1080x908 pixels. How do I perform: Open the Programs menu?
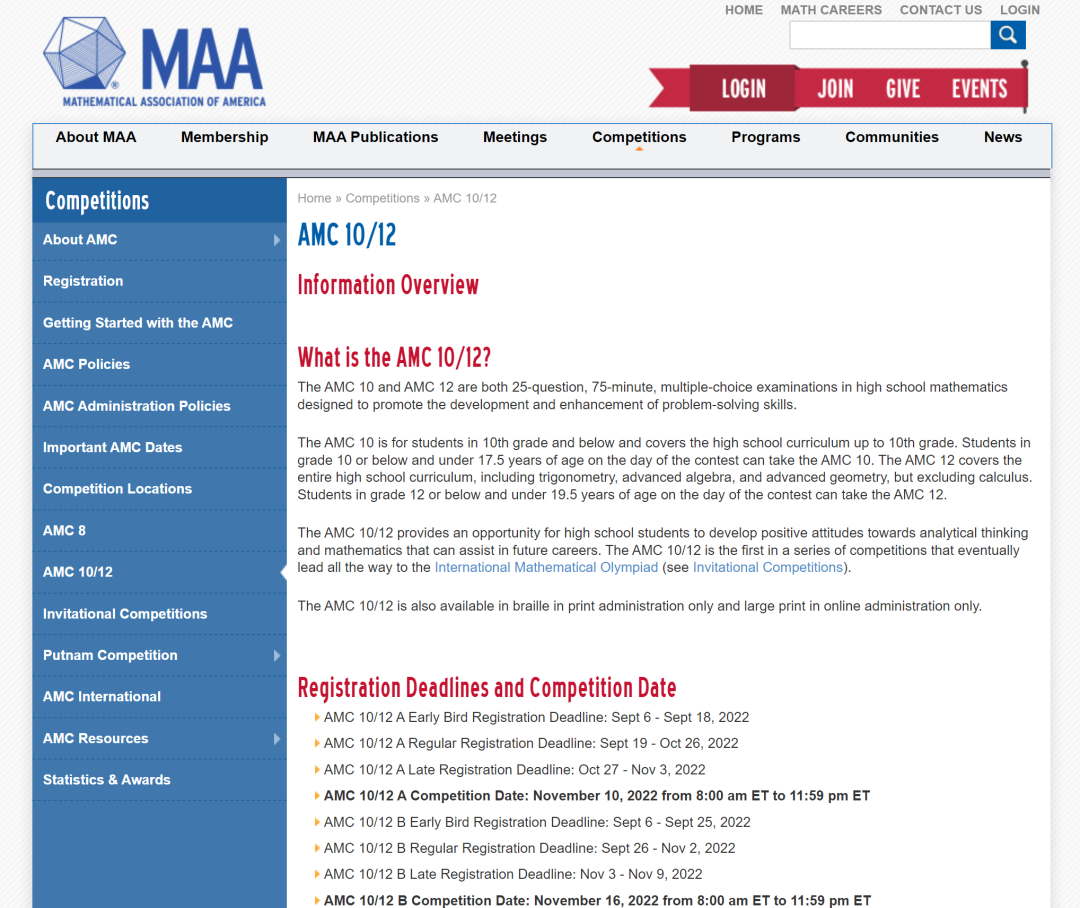coord(765,137)
